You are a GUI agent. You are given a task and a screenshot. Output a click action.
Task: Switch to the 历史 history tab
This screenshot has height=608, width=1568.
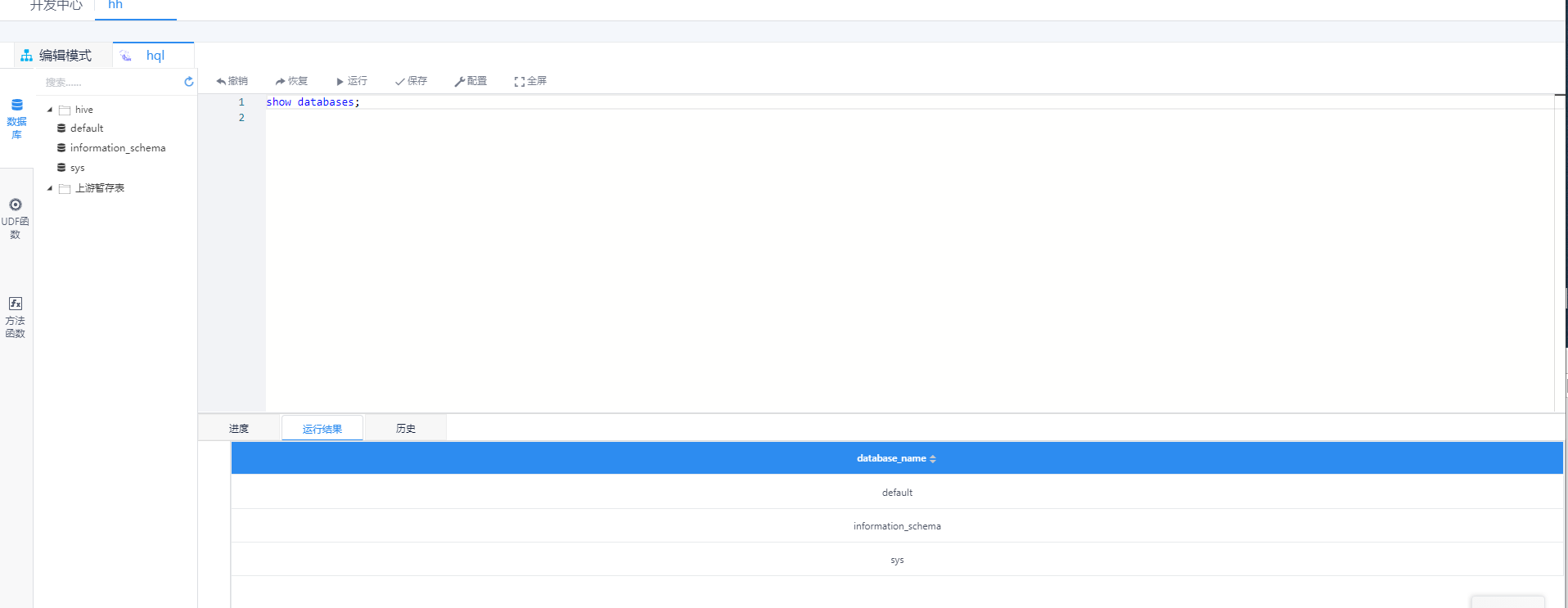pyautogui.click(x=406, y=428)
